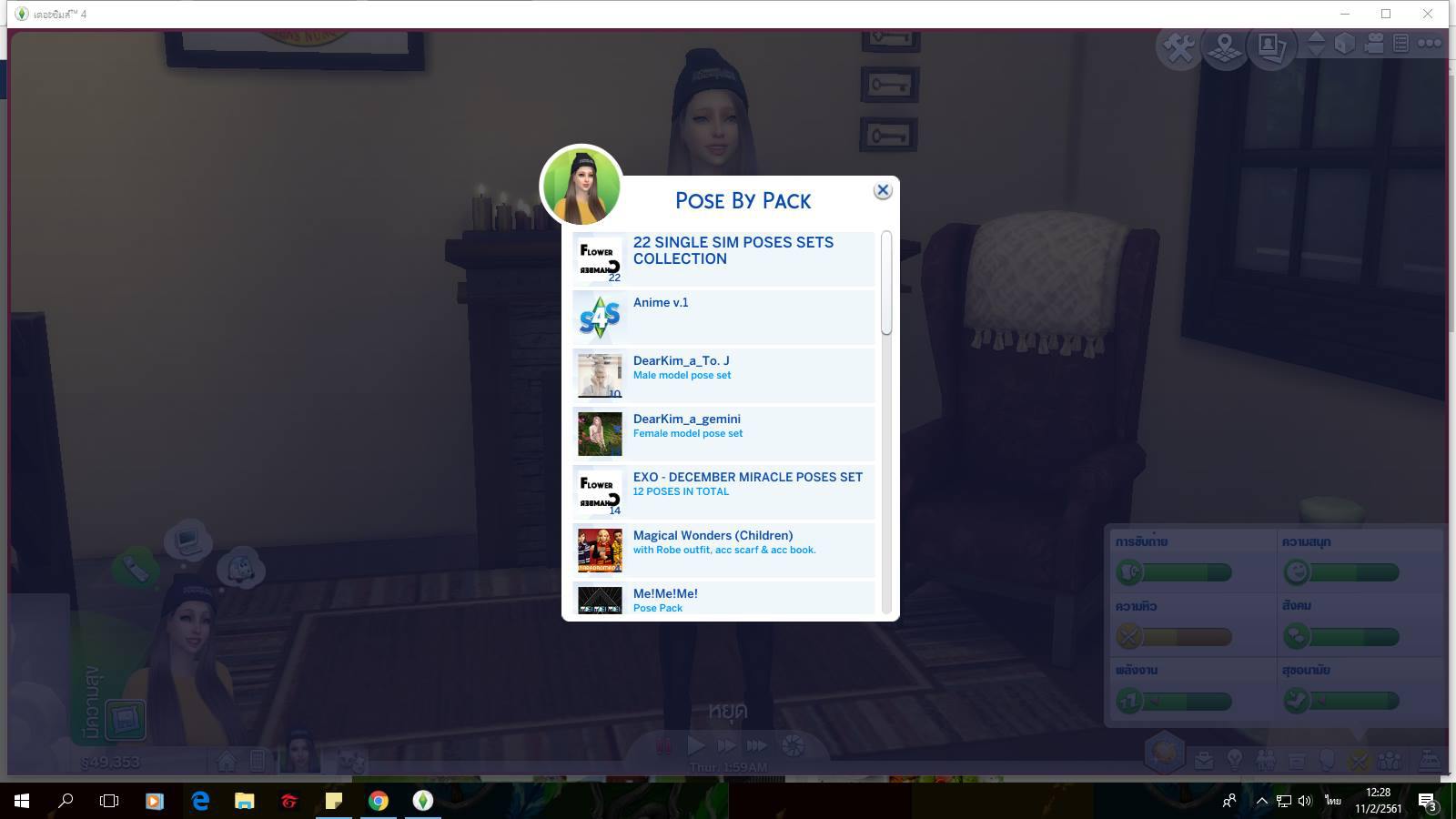This screenshot has height=819, width=1456.
Task: Click the Flower Chamber thumbnail of 22 poses pack
Action: click(x=600, y=260)
